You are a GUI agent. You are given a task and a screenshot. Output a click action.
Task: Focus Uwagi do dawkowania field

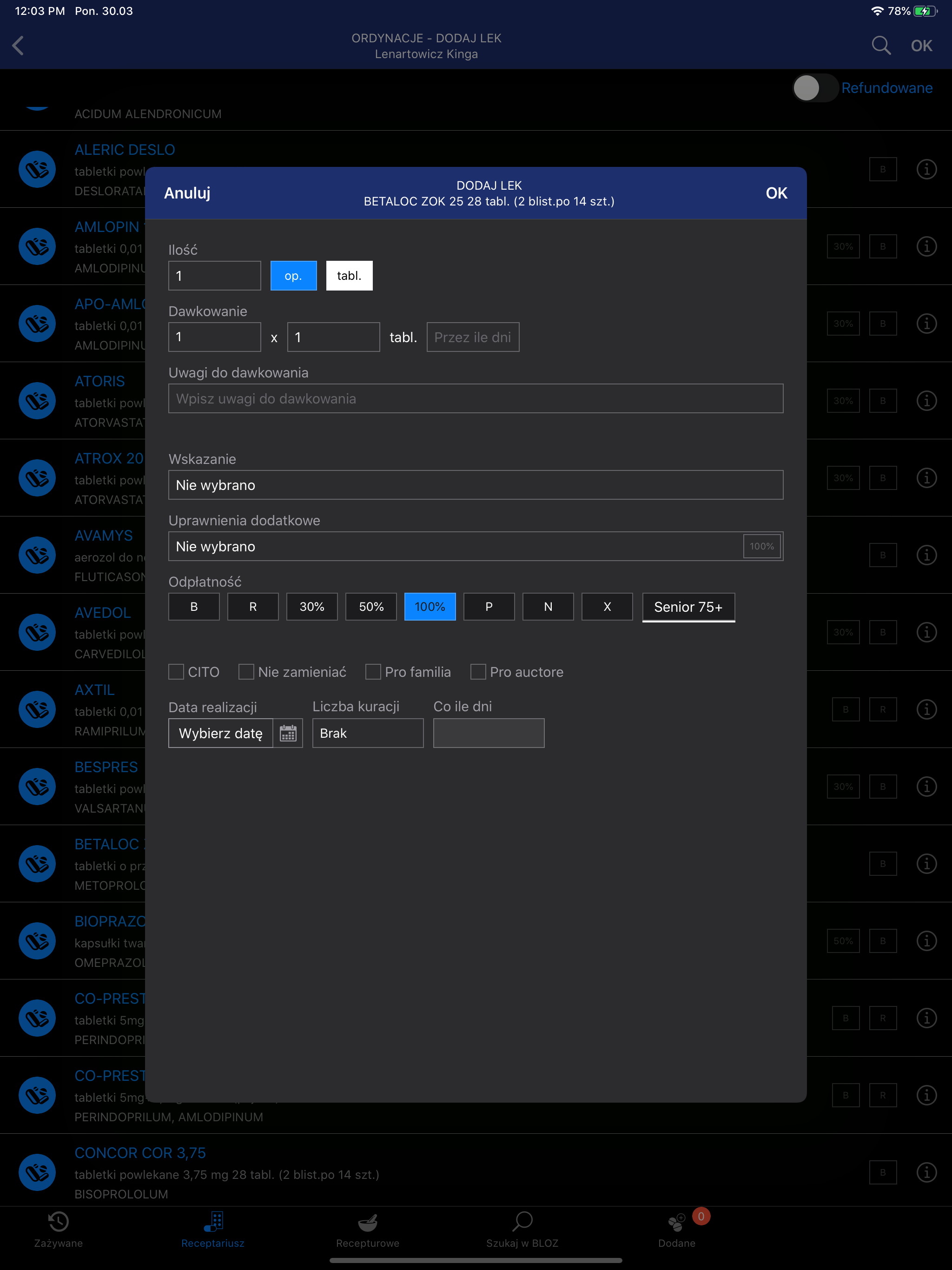click(476, 398)
